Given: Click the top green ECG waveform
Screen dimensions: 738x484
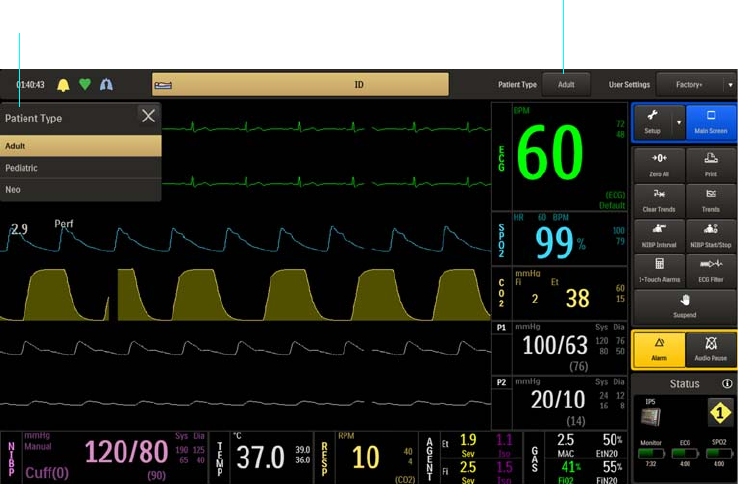Looking at the screenshot, I should [326, 128].
